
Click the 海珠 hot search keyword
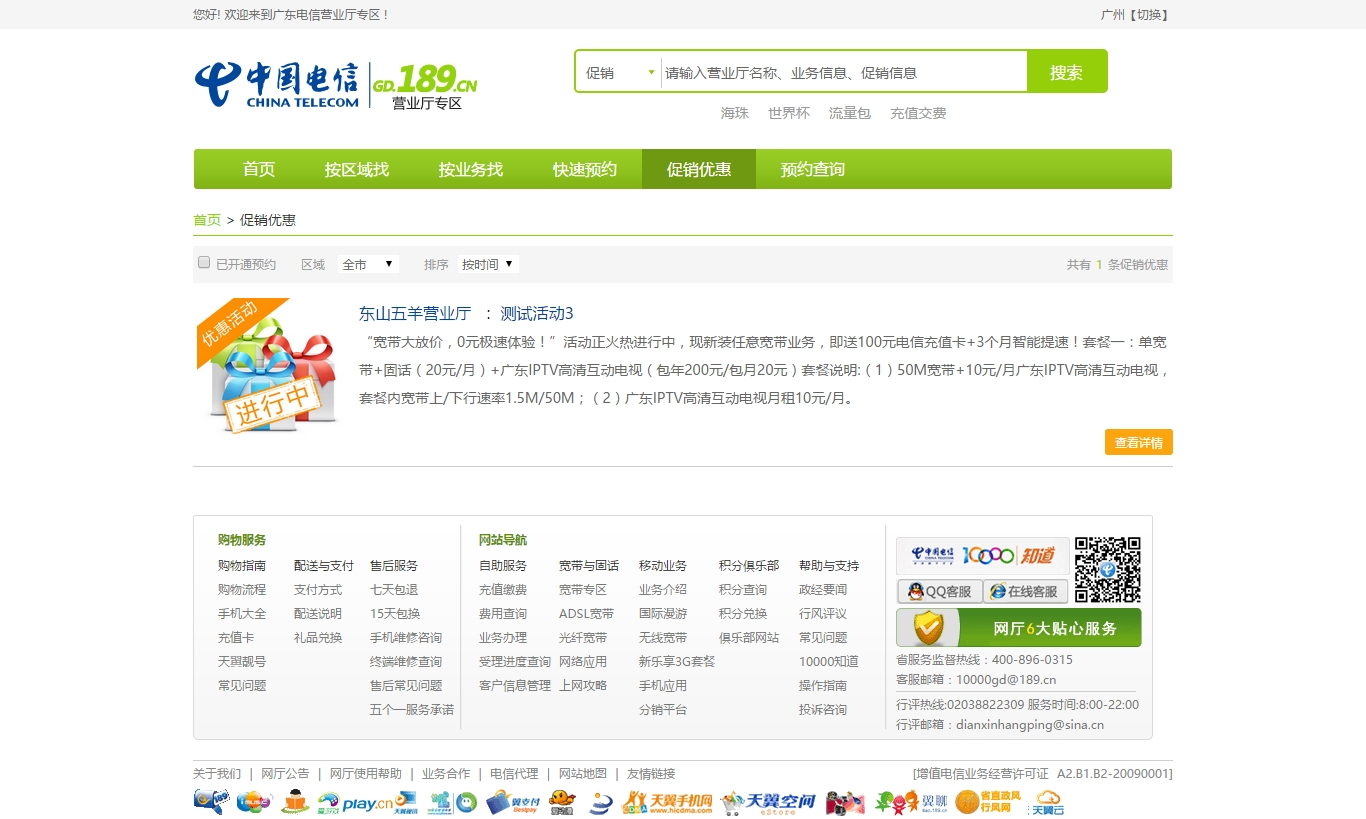tap(735, 113)
